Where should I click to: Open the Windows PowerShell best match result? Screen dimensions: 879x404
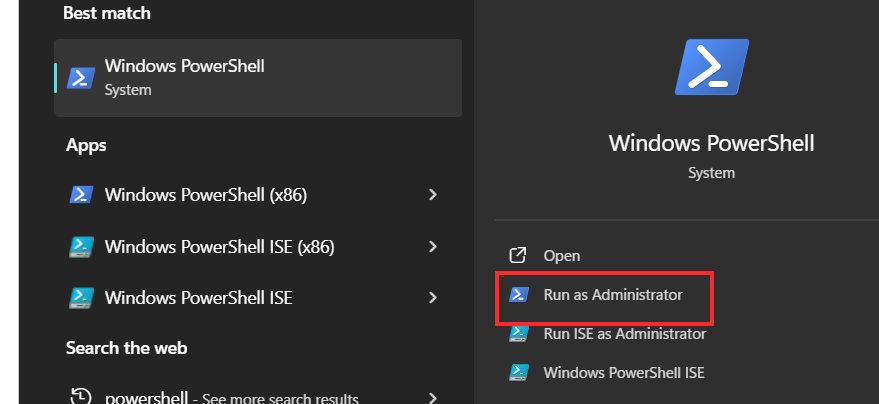[x=258, y=78]
